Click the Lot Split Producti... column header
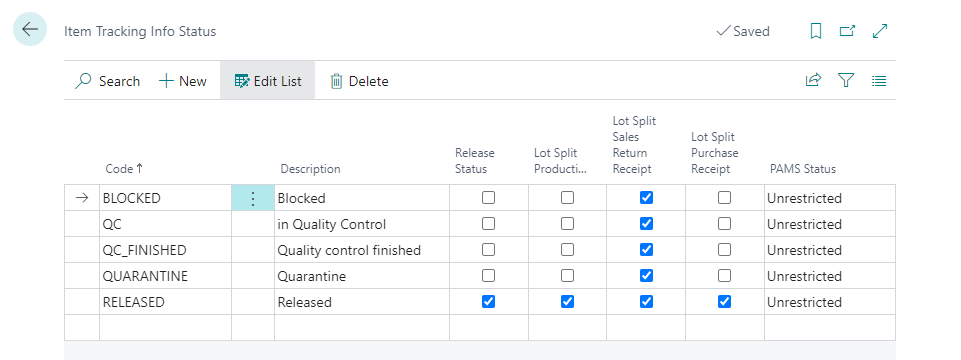 click(x=560, y=161)
